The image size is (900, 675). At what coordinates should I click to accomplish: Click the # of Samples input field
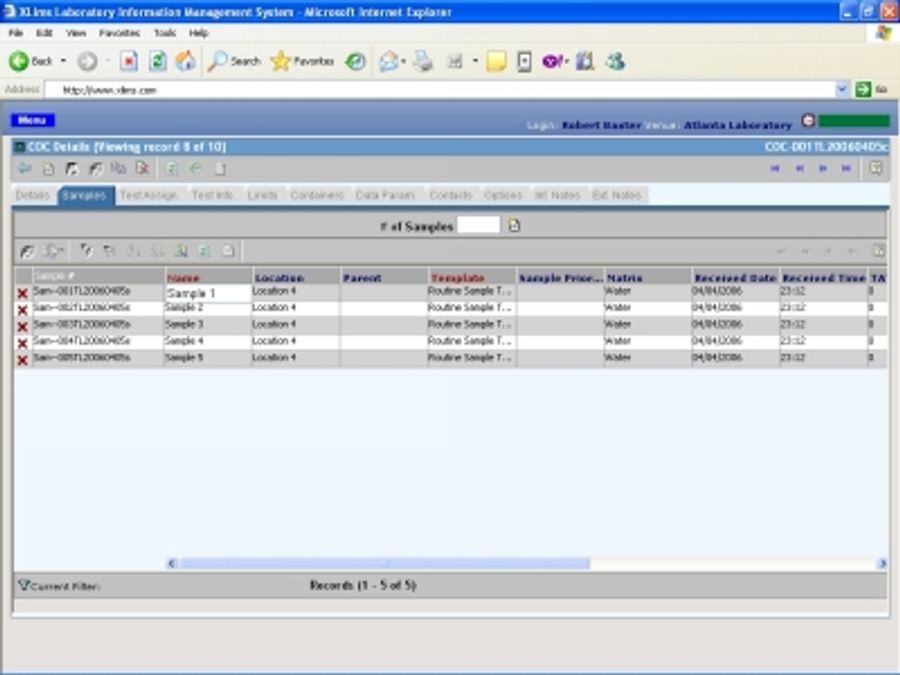click(479, 225)
